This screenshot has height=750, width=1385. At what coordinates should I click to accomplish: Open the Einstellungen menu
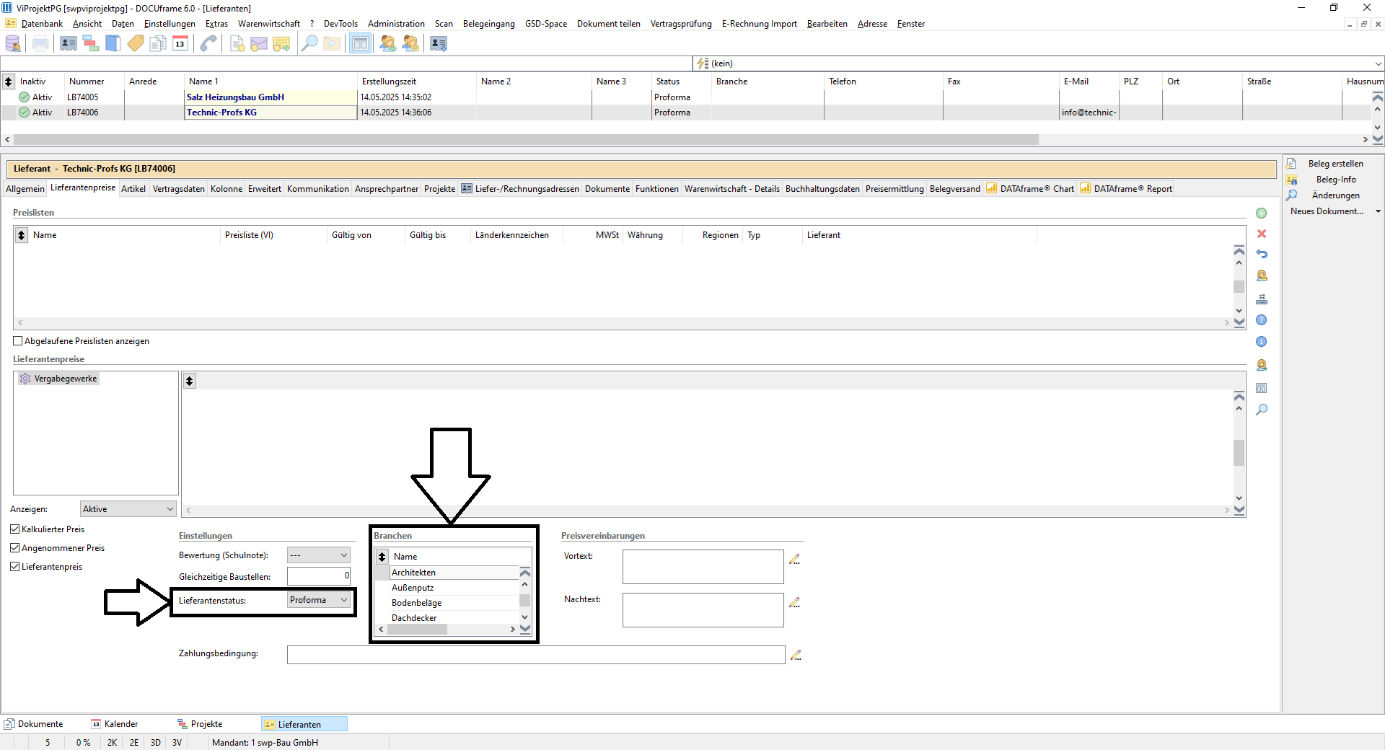tap(170, 23)
